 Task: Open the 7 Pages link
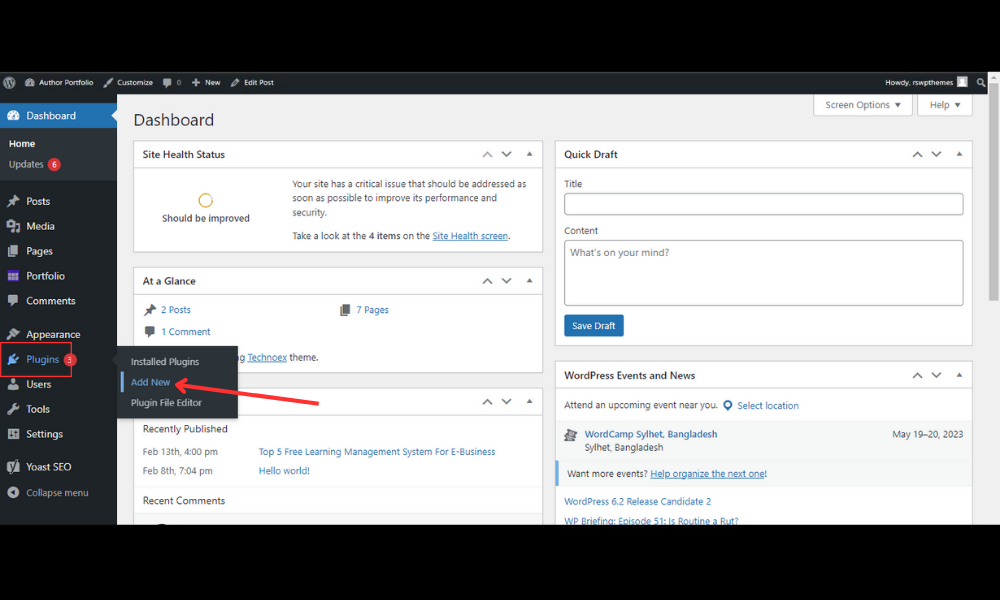[x=372, y=310]
